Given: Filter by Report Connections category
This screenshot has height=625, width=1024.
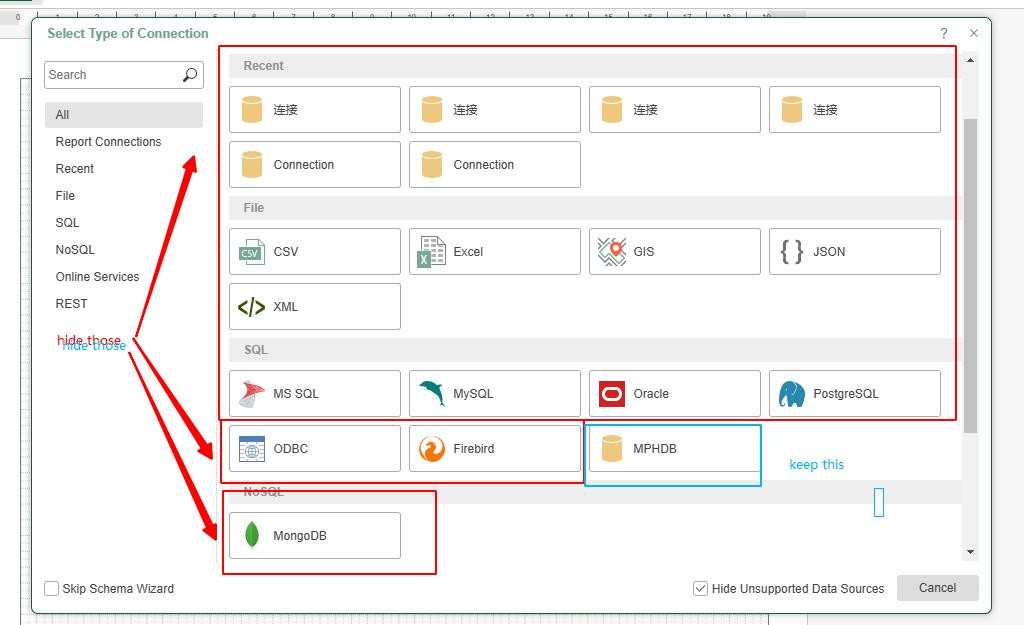Looking at the screenshot, I should 124,142.
